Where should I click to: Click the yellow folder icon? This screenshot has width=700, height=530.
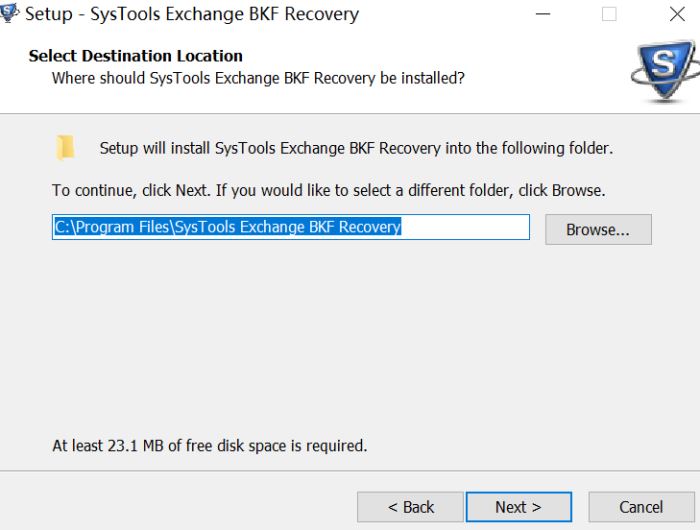65,148
